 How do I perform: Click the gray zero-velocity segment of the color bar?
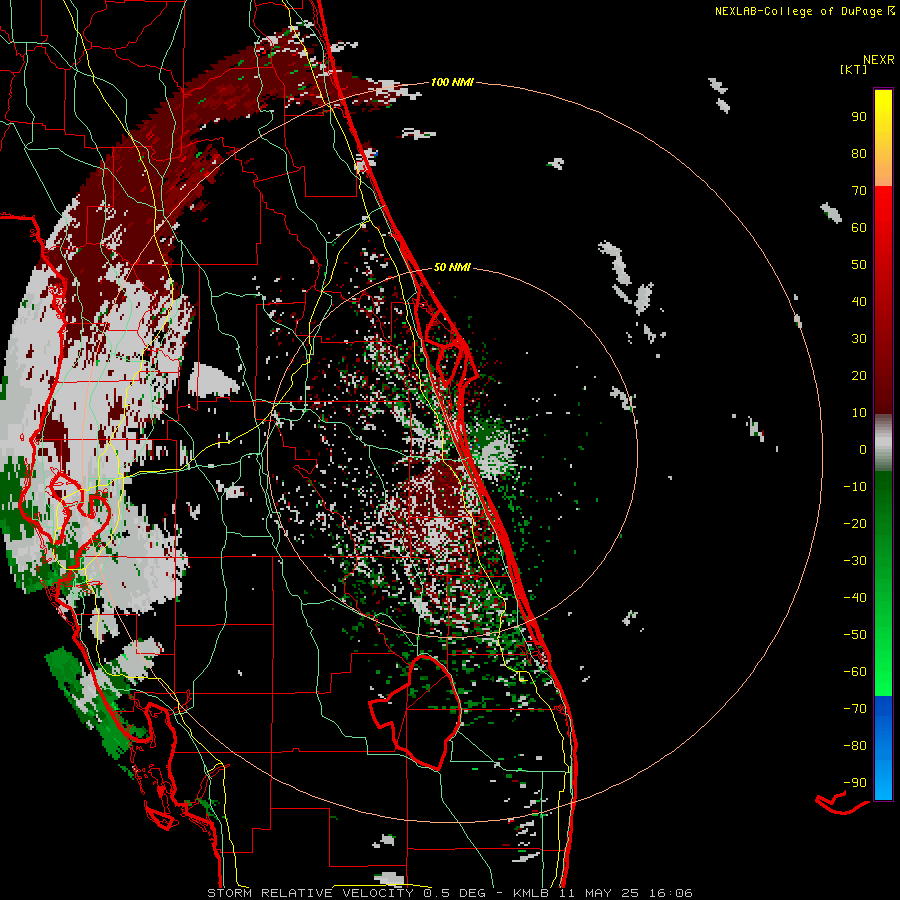883,443
